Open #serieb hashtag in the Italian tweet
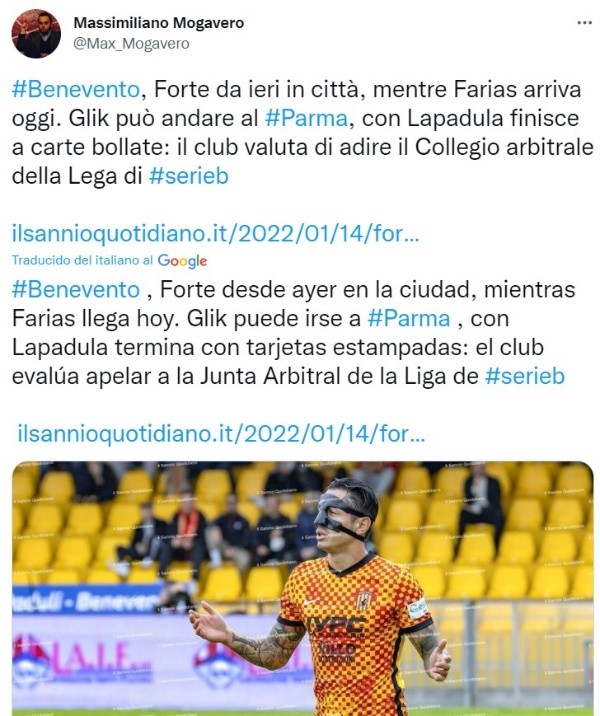 tap(189, 176)
